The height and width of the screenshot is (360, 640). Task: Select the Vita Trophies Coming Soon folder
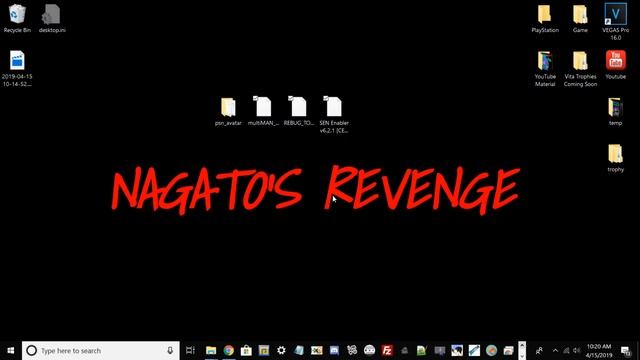click(x=580, y=69)
